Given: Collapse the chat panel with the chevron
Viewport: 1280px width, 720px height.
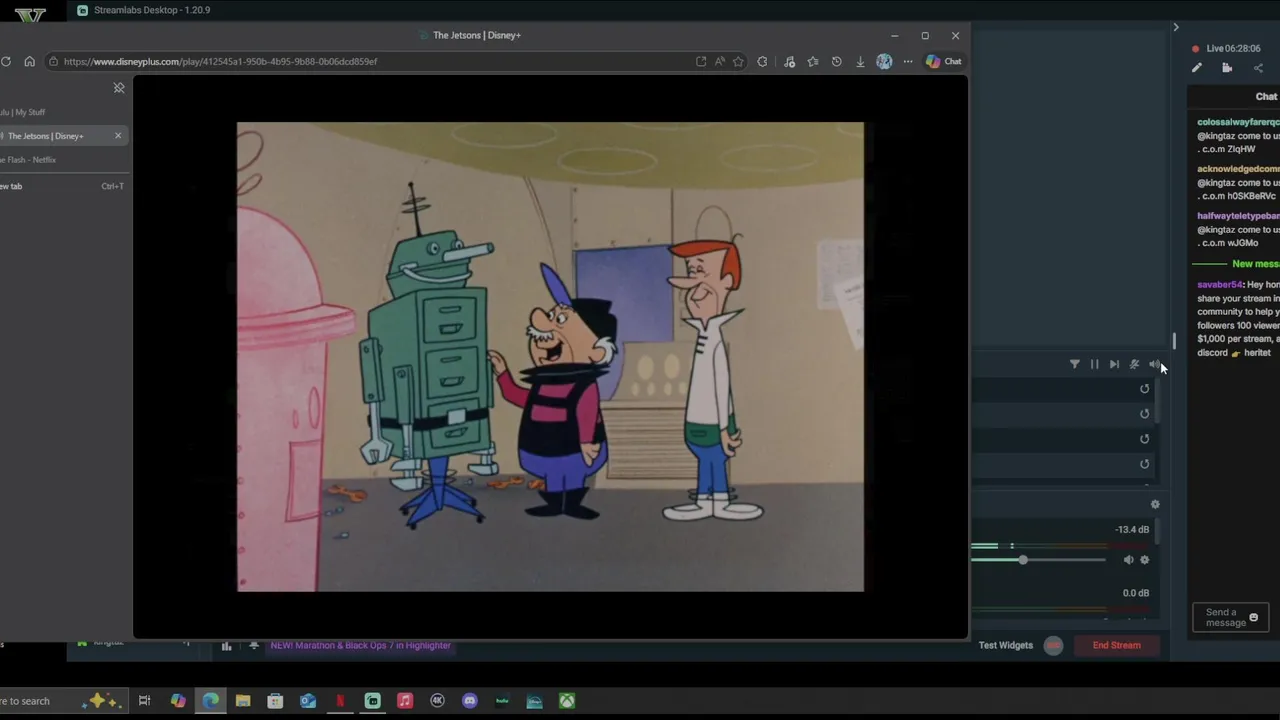Looking at the screenshot, I should [1176, 27].
